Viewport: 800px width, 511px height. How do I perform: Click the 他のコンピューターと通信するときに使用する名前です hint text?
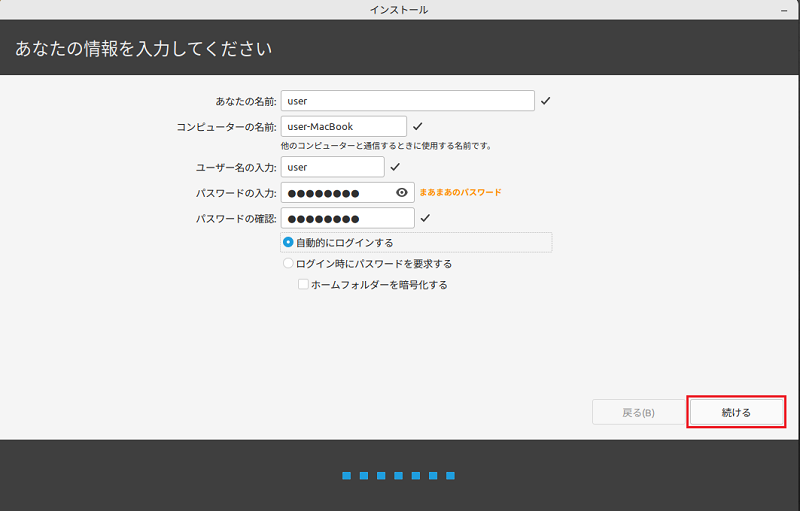coord(386,146)
